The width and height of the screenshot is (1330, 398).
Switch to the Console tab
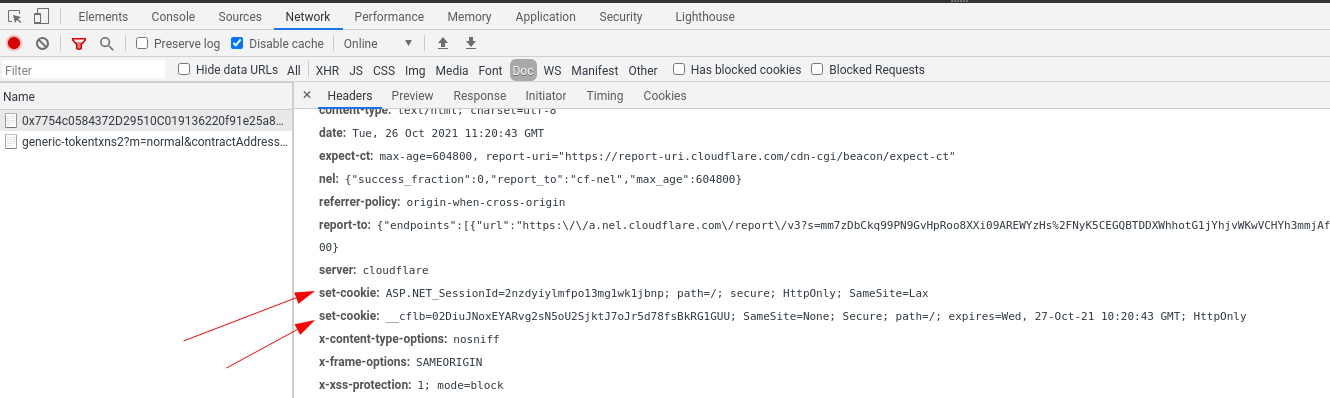point(173,17)
